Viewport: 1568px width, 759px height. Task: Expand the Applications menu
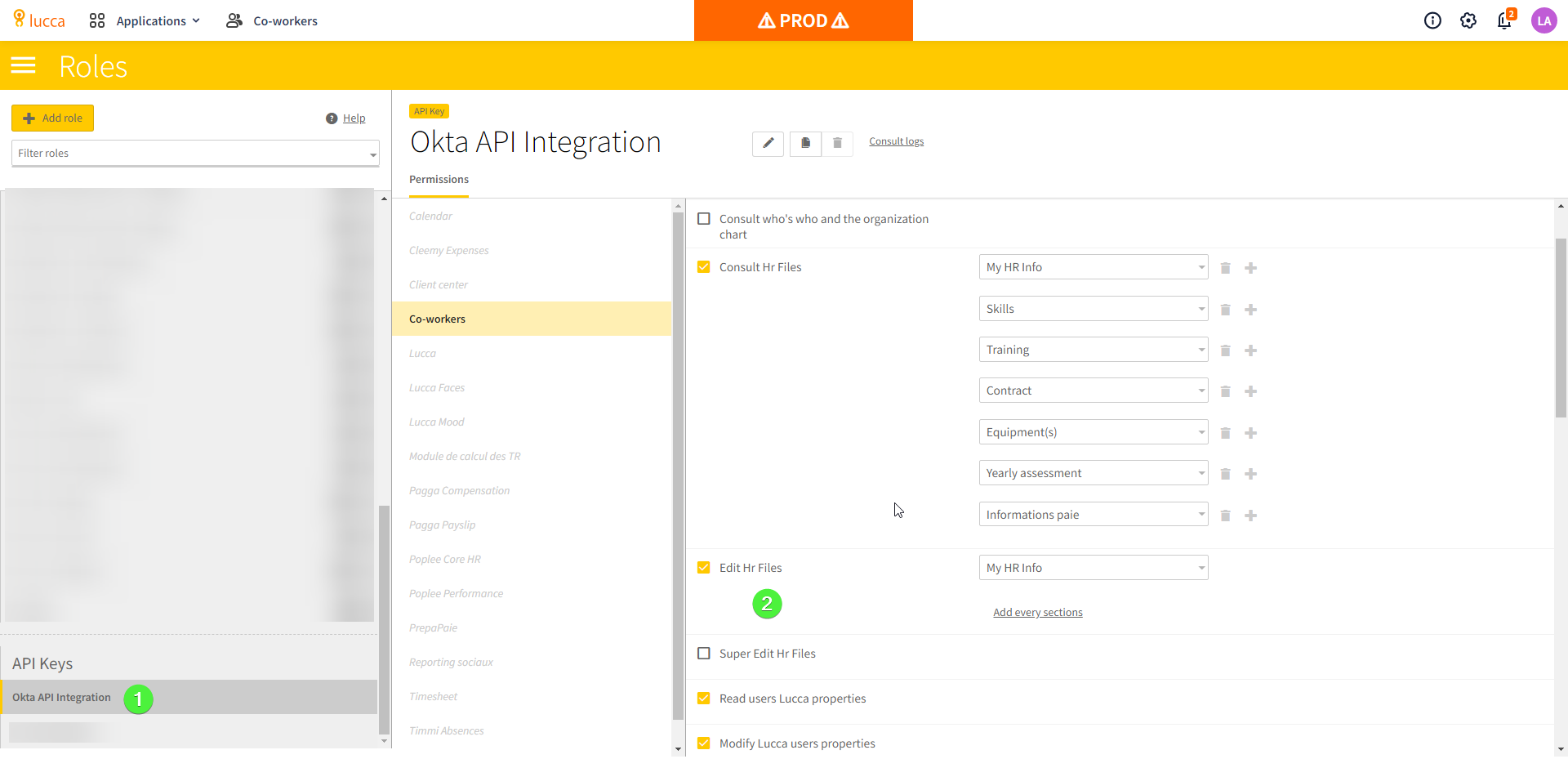coord(145,20)
